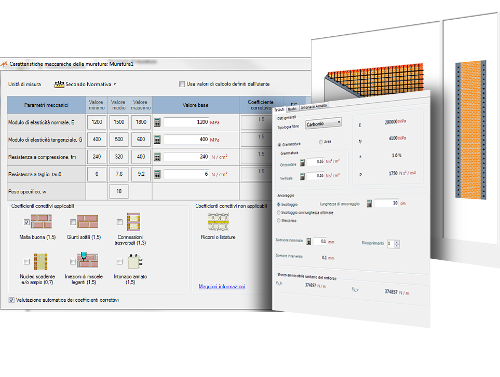Click calculator icon for Resistenza a compressione

click(x=157, y=157)
